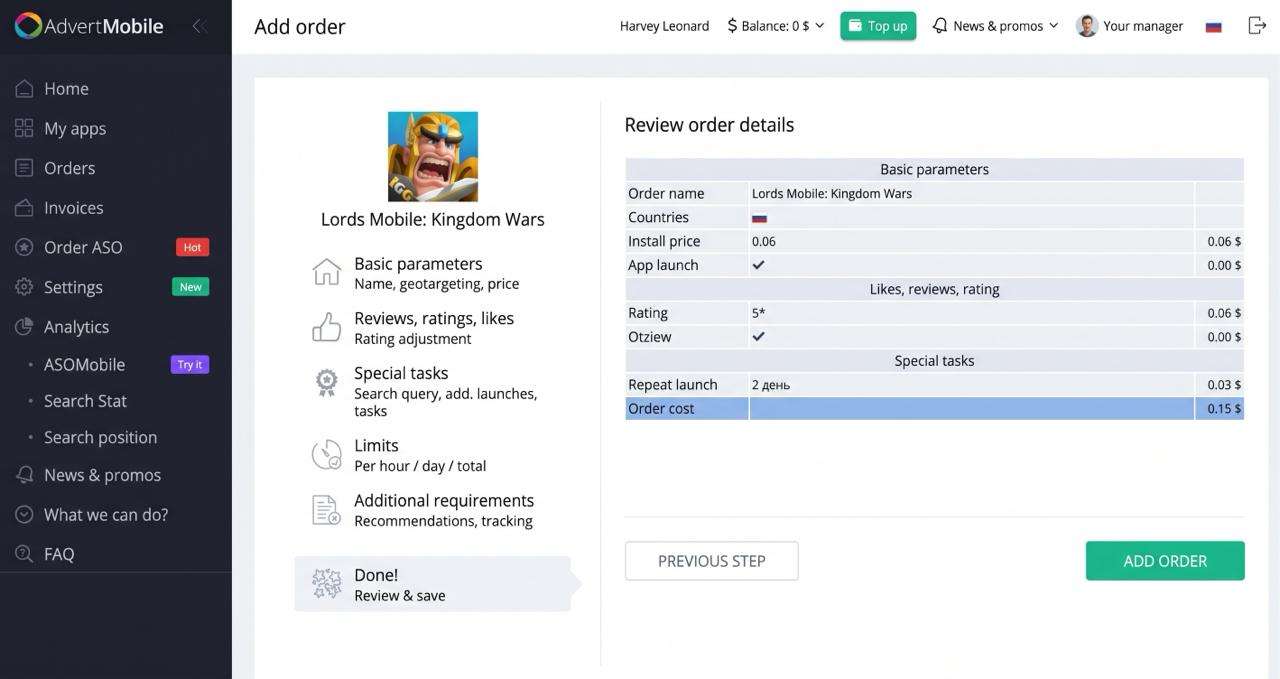Screen dimensions: 1280x679
Task: Open My apps menu item
Action: tap(75, 128)
